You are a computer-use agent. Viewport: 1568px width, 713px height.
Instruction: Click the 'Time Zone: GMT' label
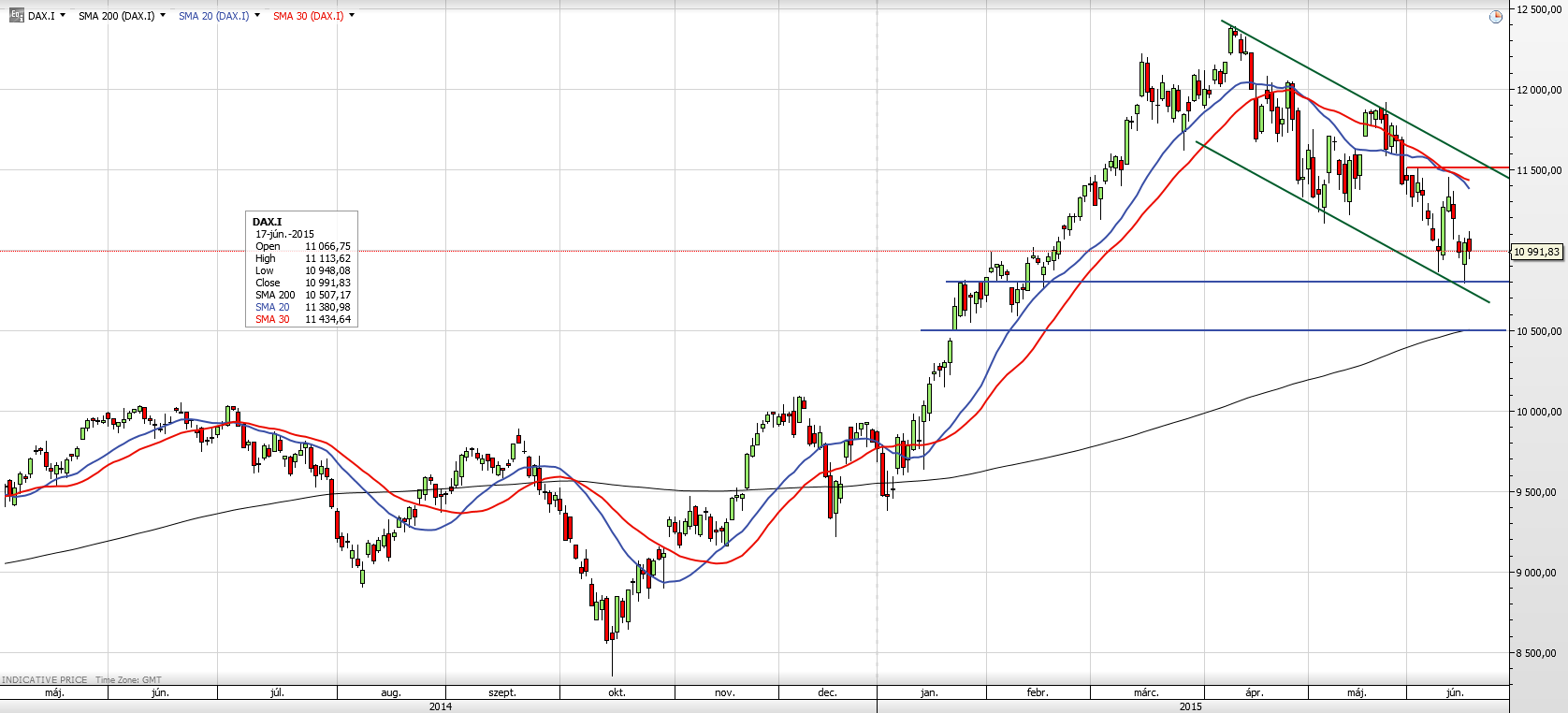(x=128, y=680)
